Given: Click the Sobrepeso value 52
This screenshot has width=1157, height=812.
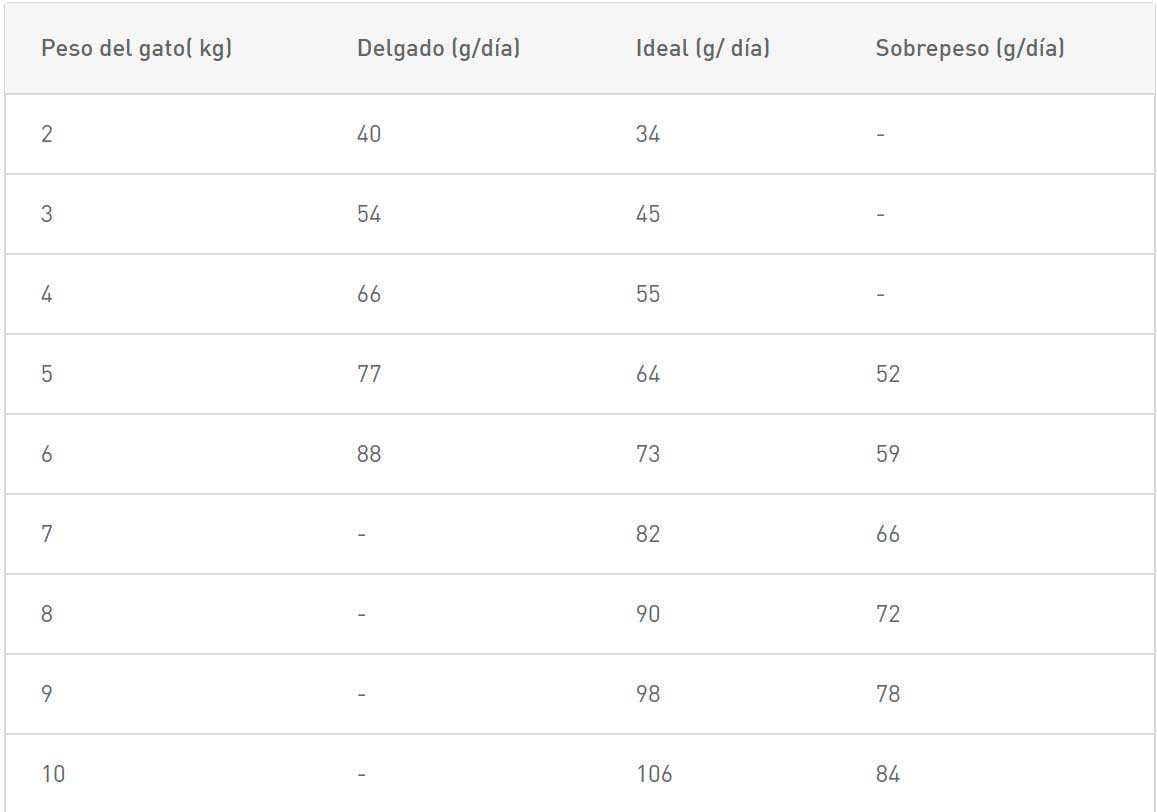Looking at the screenshot, I should 888,374.
